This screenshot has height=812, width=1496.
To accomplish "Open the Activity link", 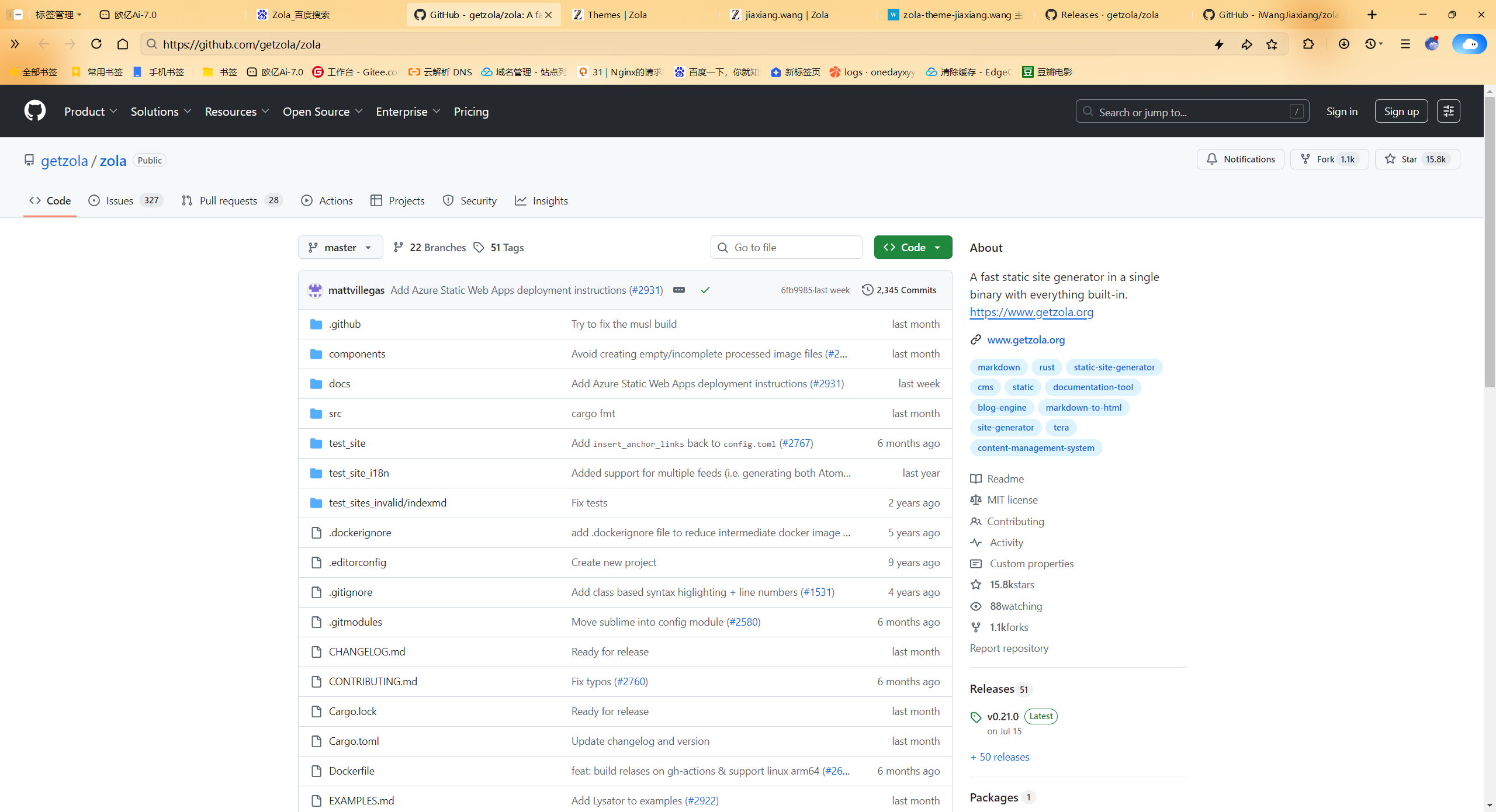I will coord(1006,543).
